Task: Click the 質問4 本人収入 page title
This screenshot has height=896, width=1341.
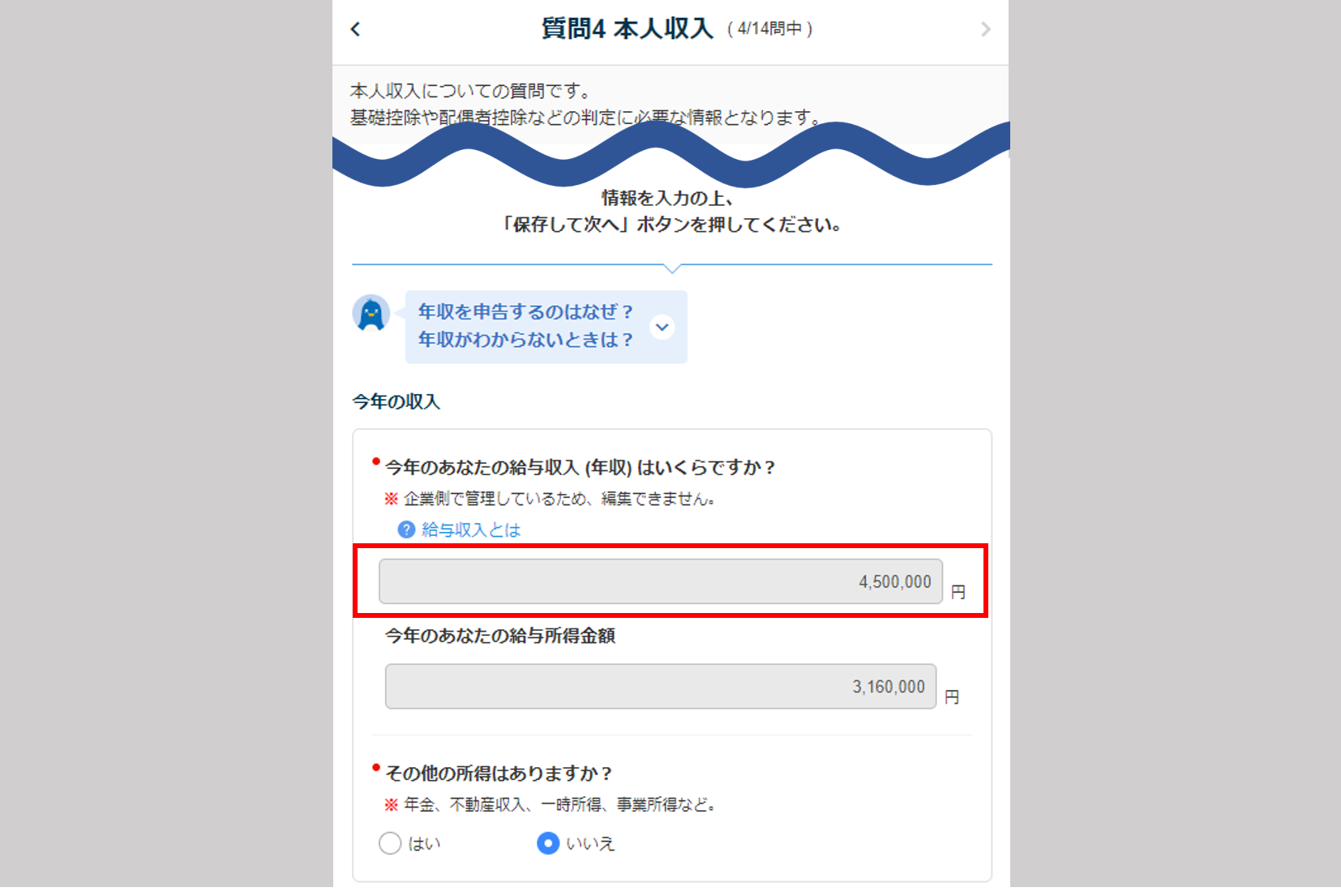Action: pos(628,29)
